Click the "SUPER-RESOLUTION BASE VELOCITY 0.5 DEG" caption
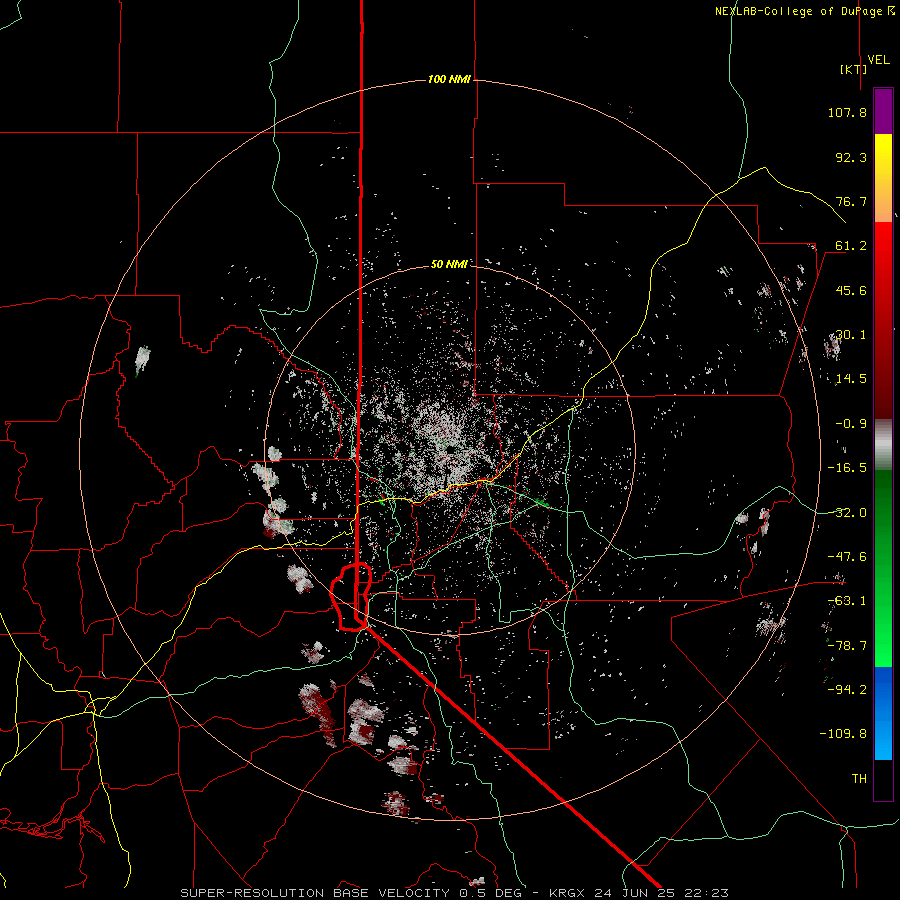The image size is (900, 900). (354, 893)
